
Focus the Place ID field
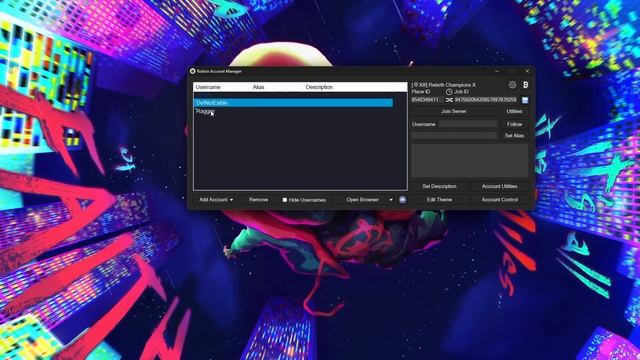click(427, 100)
